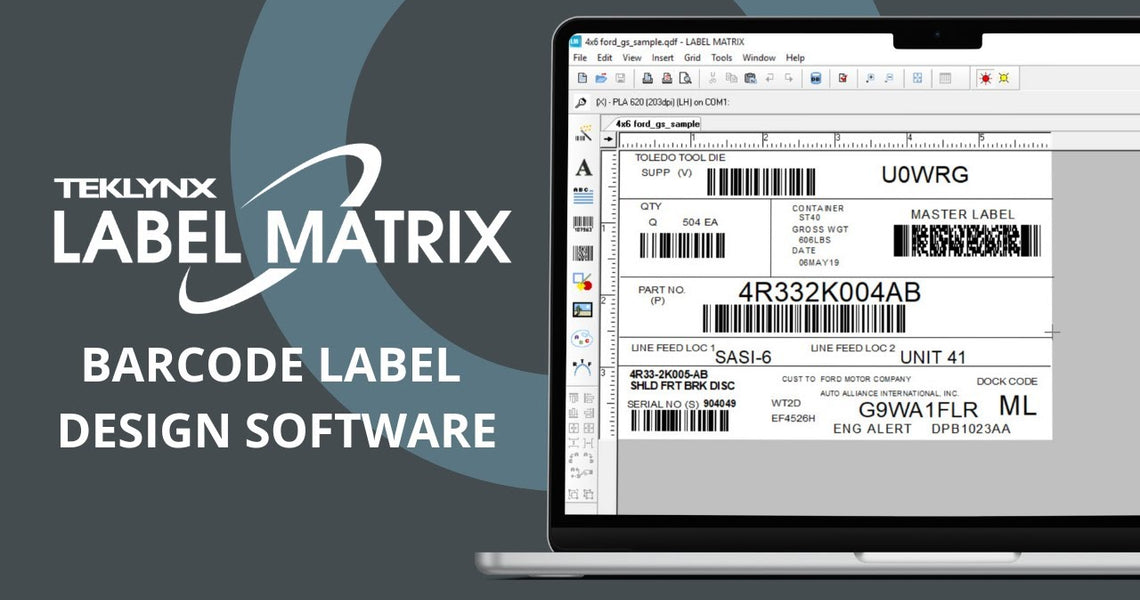
Task: Select the 'TOLEDO TOOL DIE' text on label
Action: click(680, 157)
